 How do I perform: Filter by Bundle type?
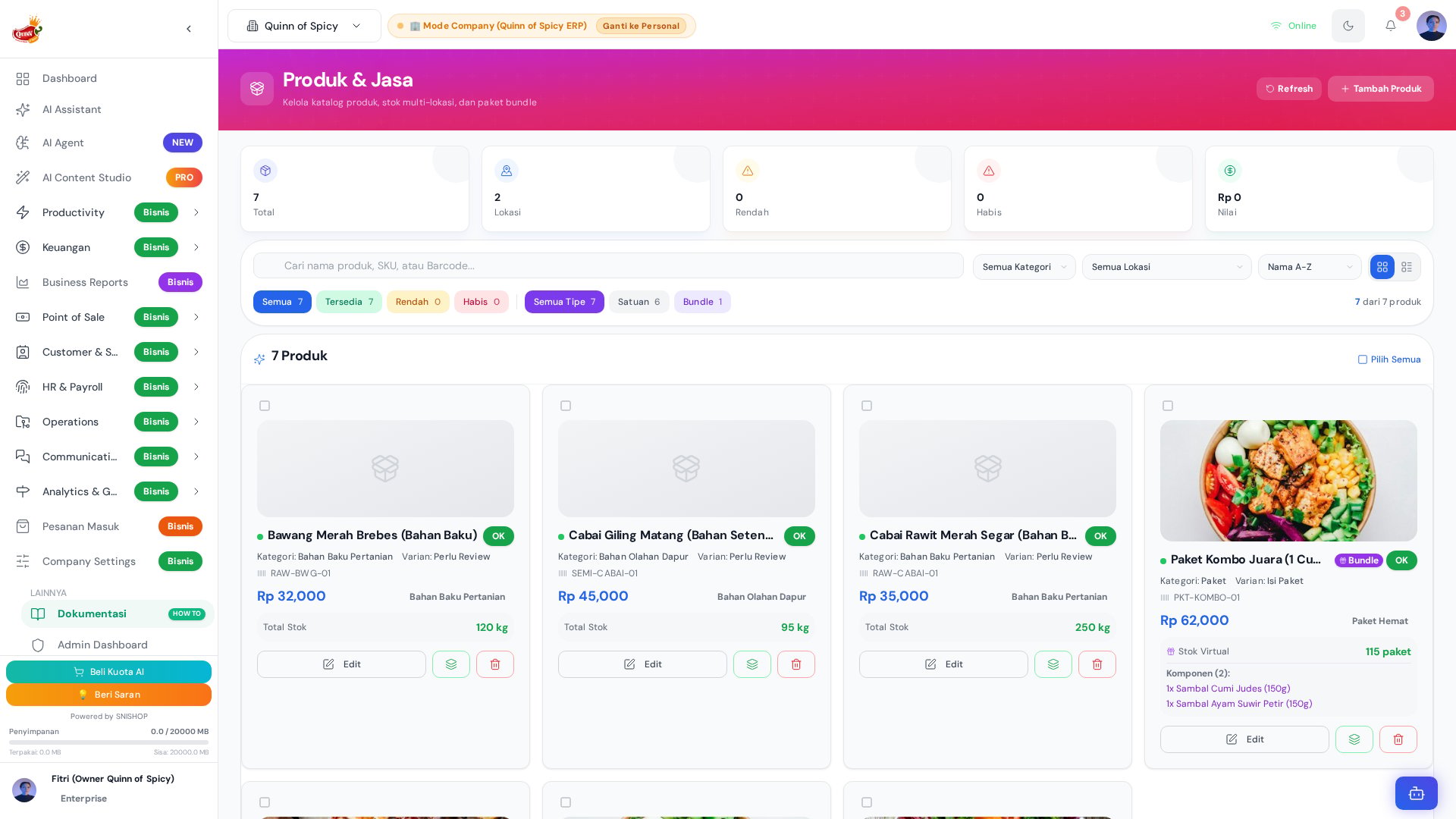pyautogui.click(x=702, y=302)
